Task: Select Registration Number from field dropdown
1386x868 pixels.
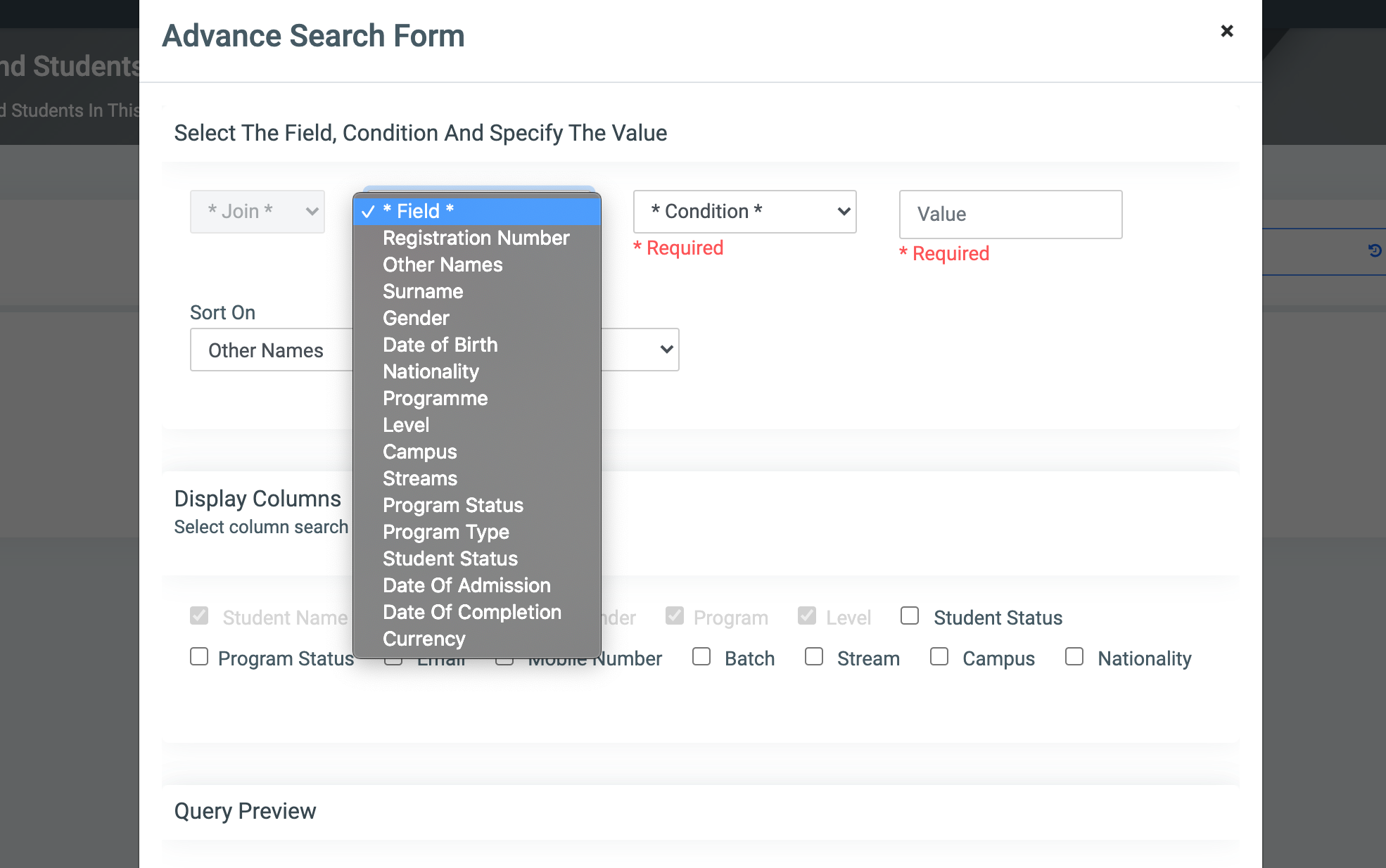Action: 475,237
